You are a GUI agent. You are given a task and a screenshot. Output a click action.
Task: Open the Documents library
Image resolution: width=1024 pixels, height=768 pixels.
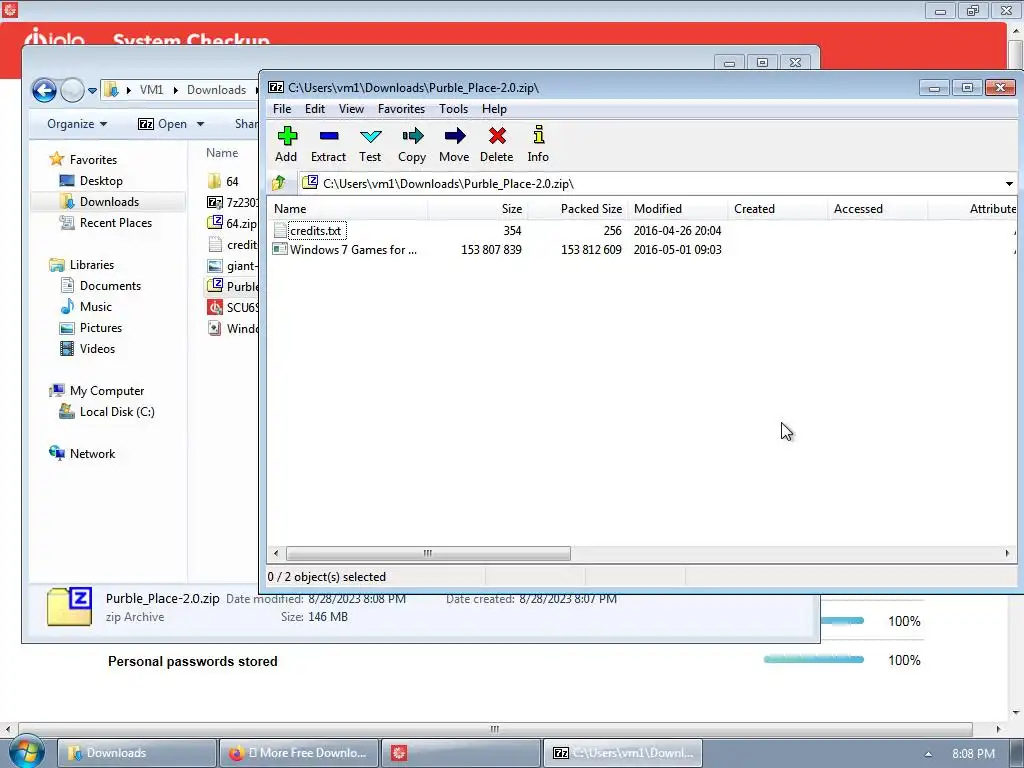tap(101, 285)
